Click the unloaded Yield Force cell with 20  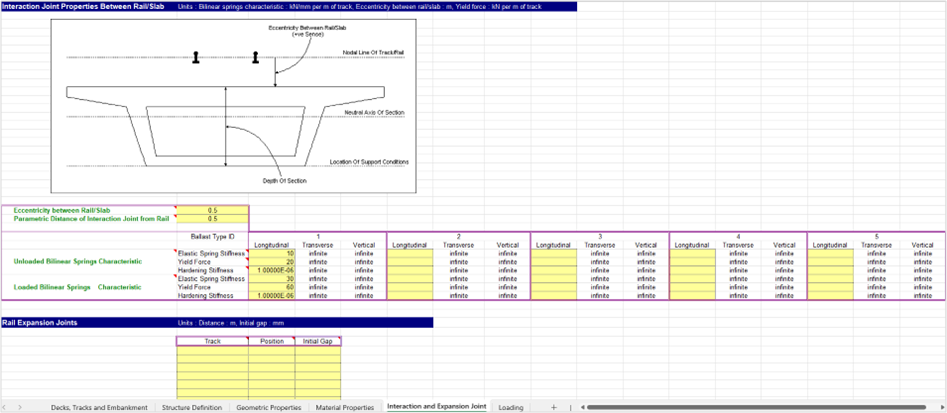click(272, 262)
